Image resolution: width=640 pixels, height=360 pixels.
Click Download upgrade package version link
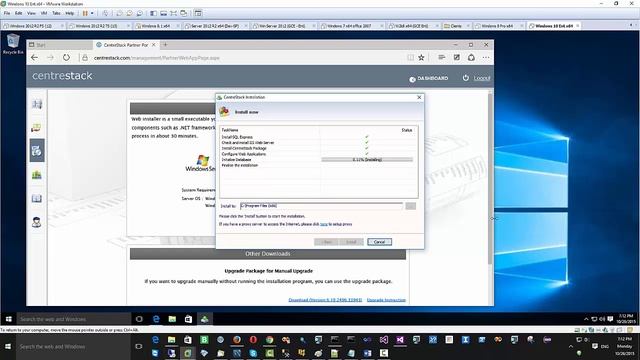325,300
